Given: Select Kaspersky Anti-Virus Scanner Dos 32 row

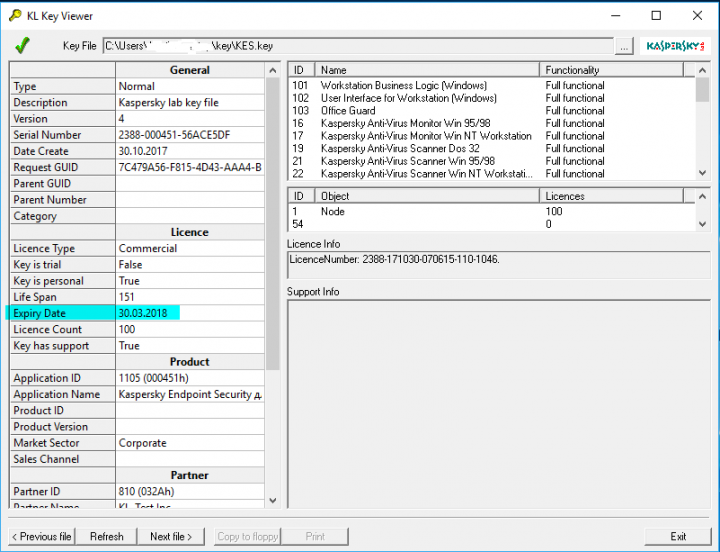Looking at the screenshot, I should [x=491, y=148].
